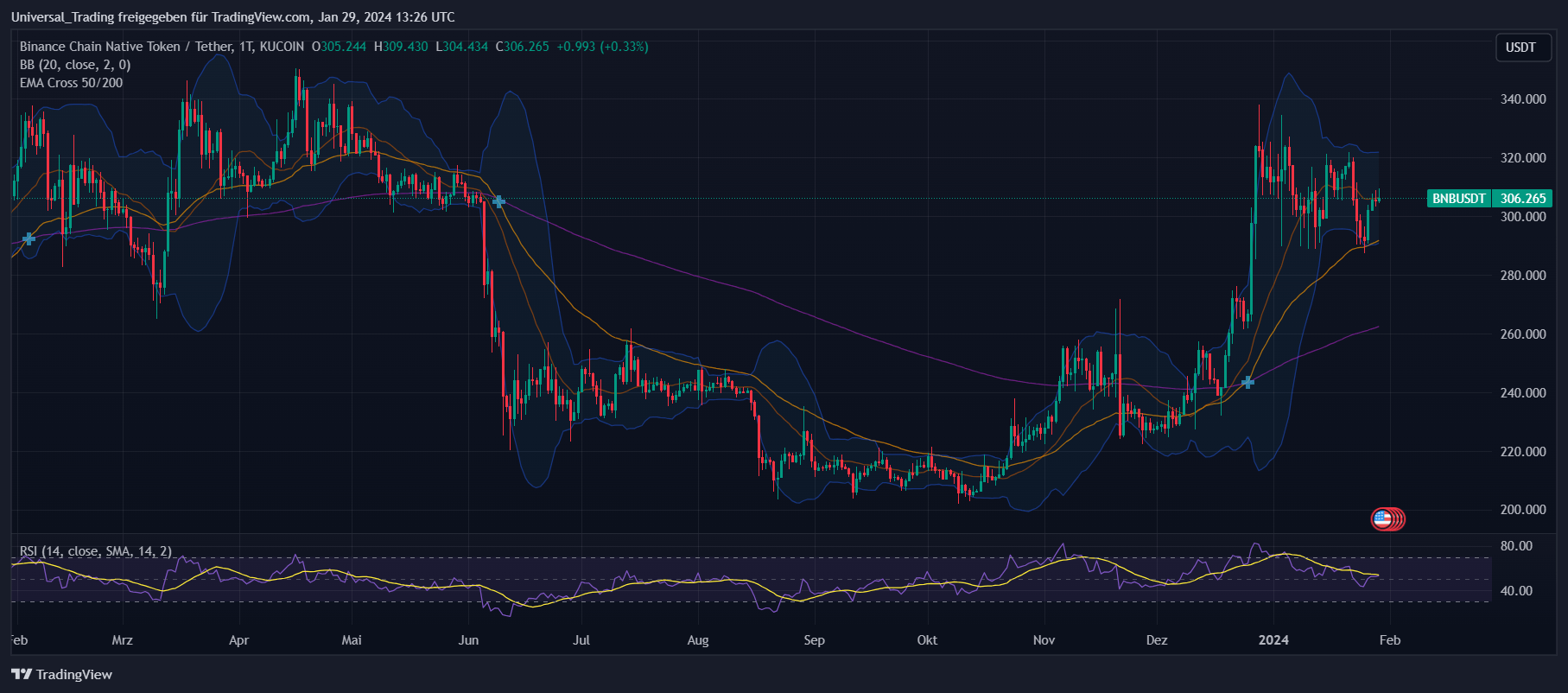Click the 80.00 RSI axis label
This screenshot has height=693, width=1568.
coord(1516,546)
